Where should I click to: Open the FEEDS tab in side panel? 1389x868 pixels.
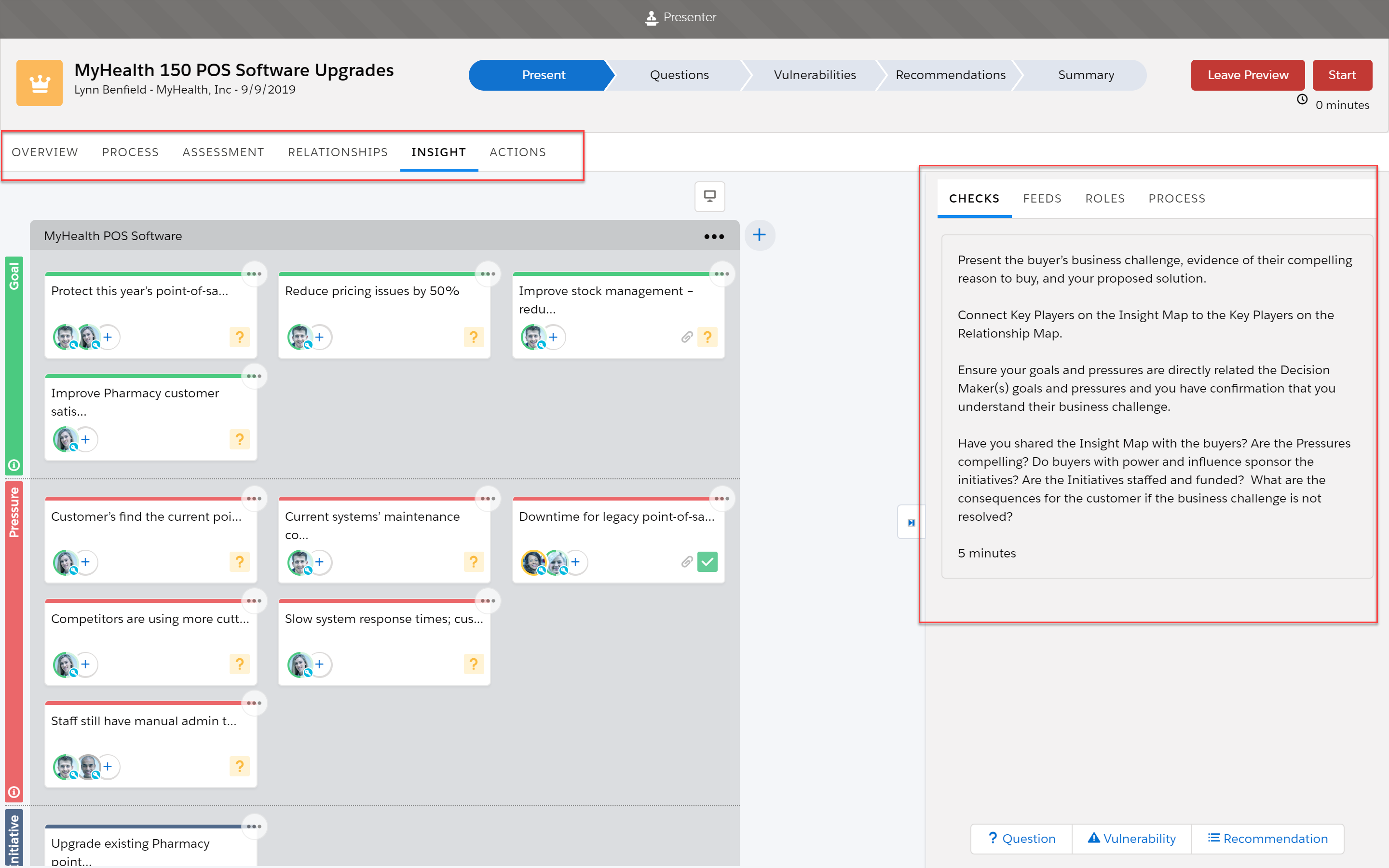[1042, 199]
